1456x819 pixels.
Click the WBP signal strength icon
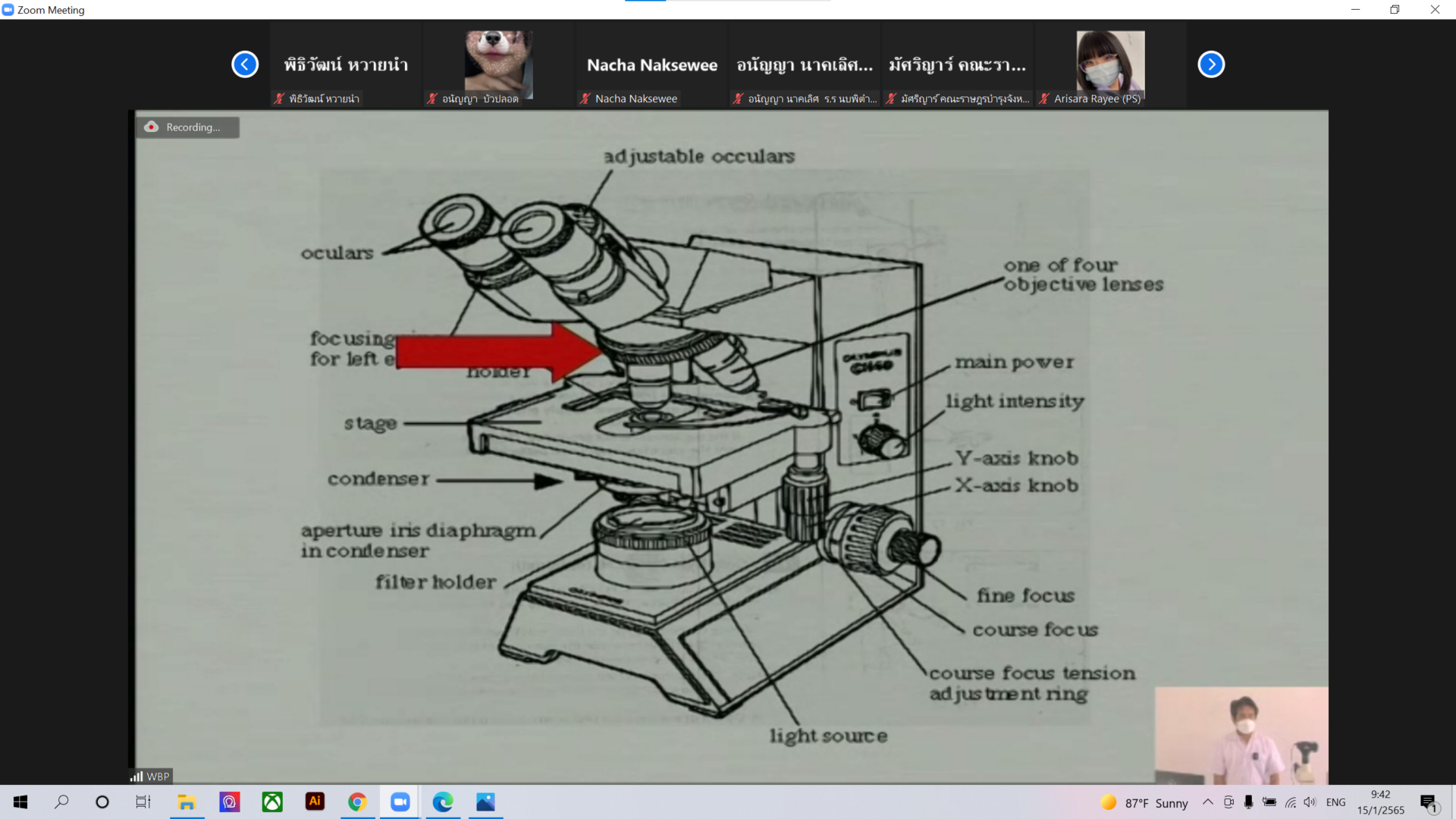(136, 777)
